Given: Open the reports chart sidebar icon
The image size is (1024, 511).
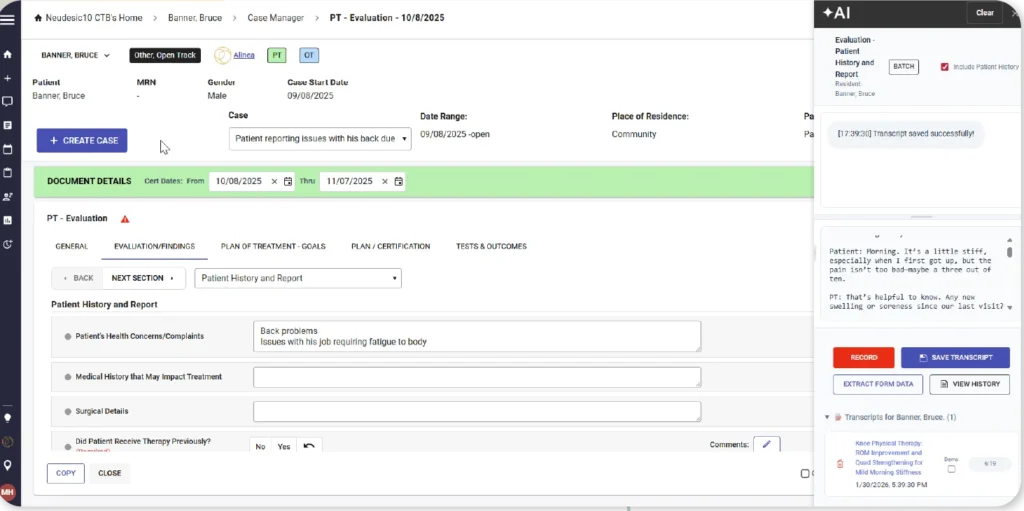Looking at the screenshot, I should pos(8,220).
